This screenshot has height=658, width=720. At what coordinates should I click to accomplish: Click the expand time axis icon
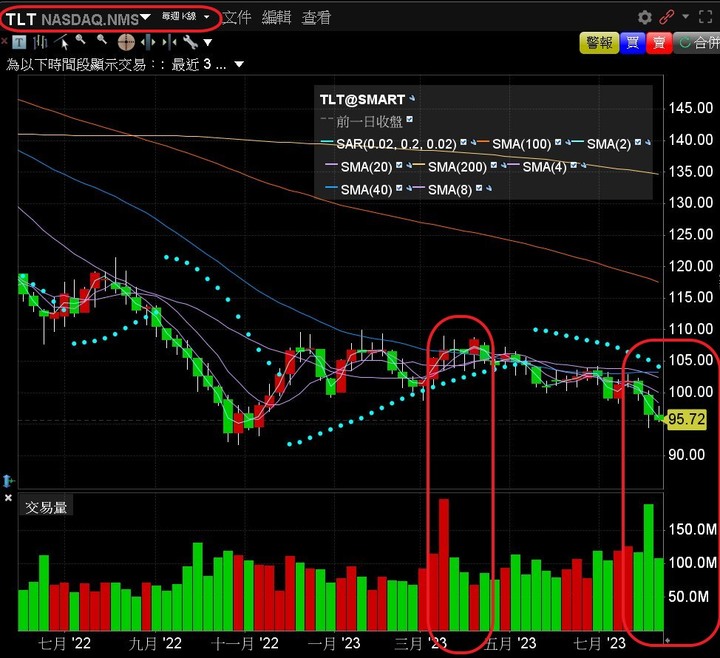(x=148, y=43)
